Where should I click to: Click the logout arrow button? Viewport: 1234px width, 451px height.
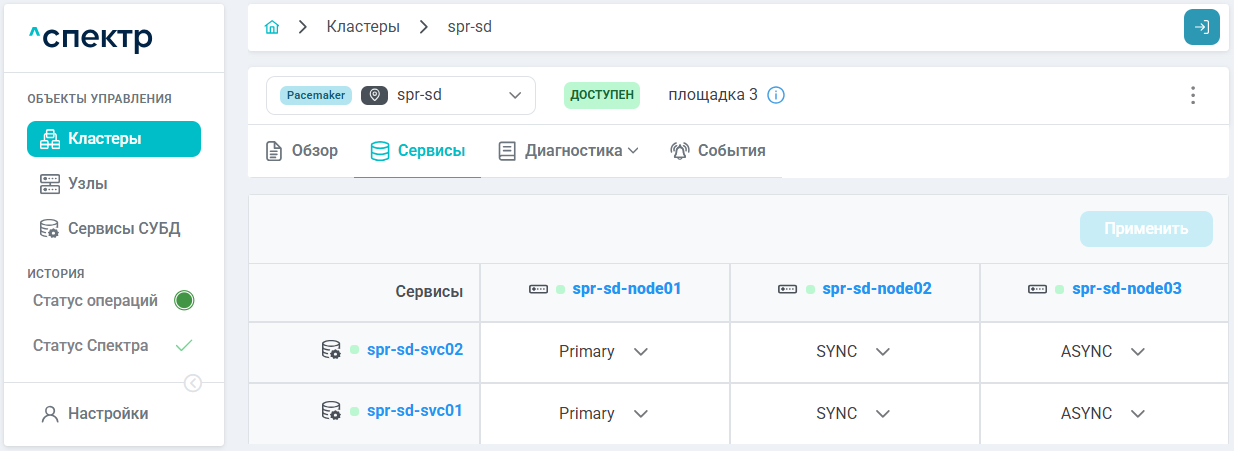tap(1202, 27)
